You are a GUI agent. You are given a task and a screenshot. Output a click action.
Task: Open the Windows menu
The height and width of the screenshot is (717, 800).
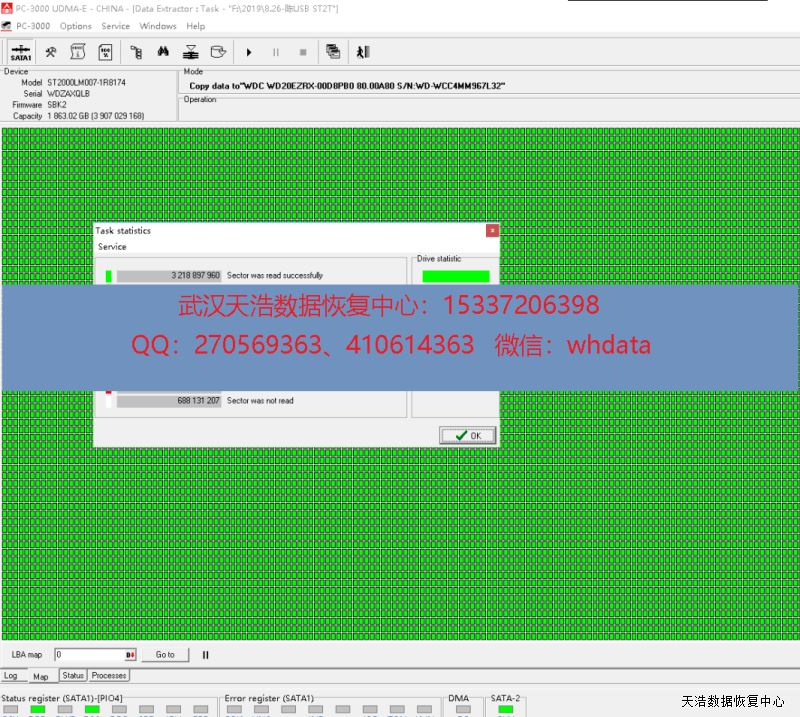(158, 26)
